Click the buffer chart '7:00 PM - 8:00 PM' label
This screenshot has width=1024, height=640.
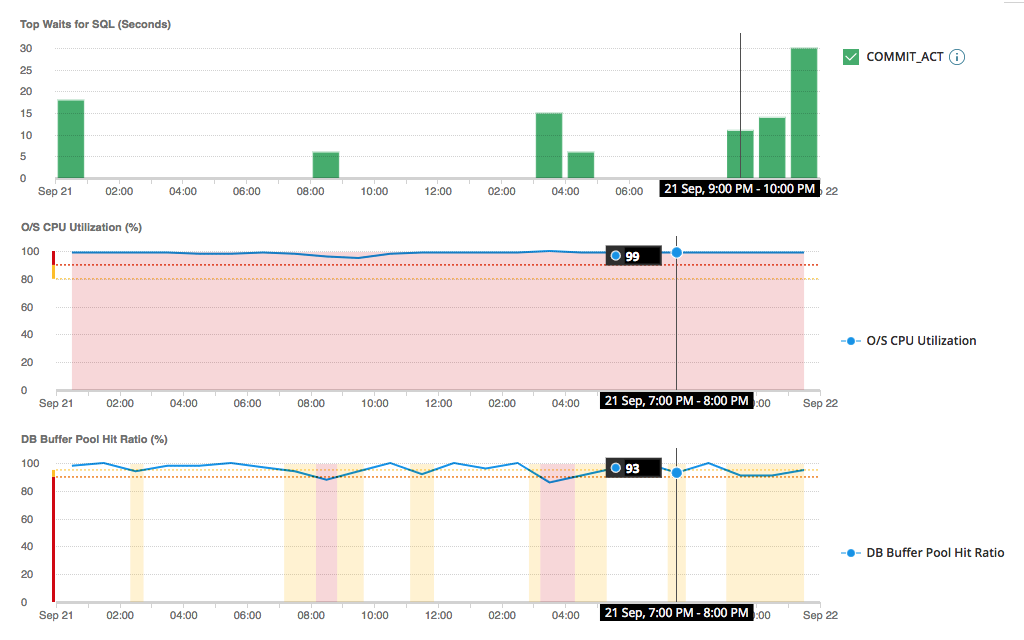[x=675, y=612]
